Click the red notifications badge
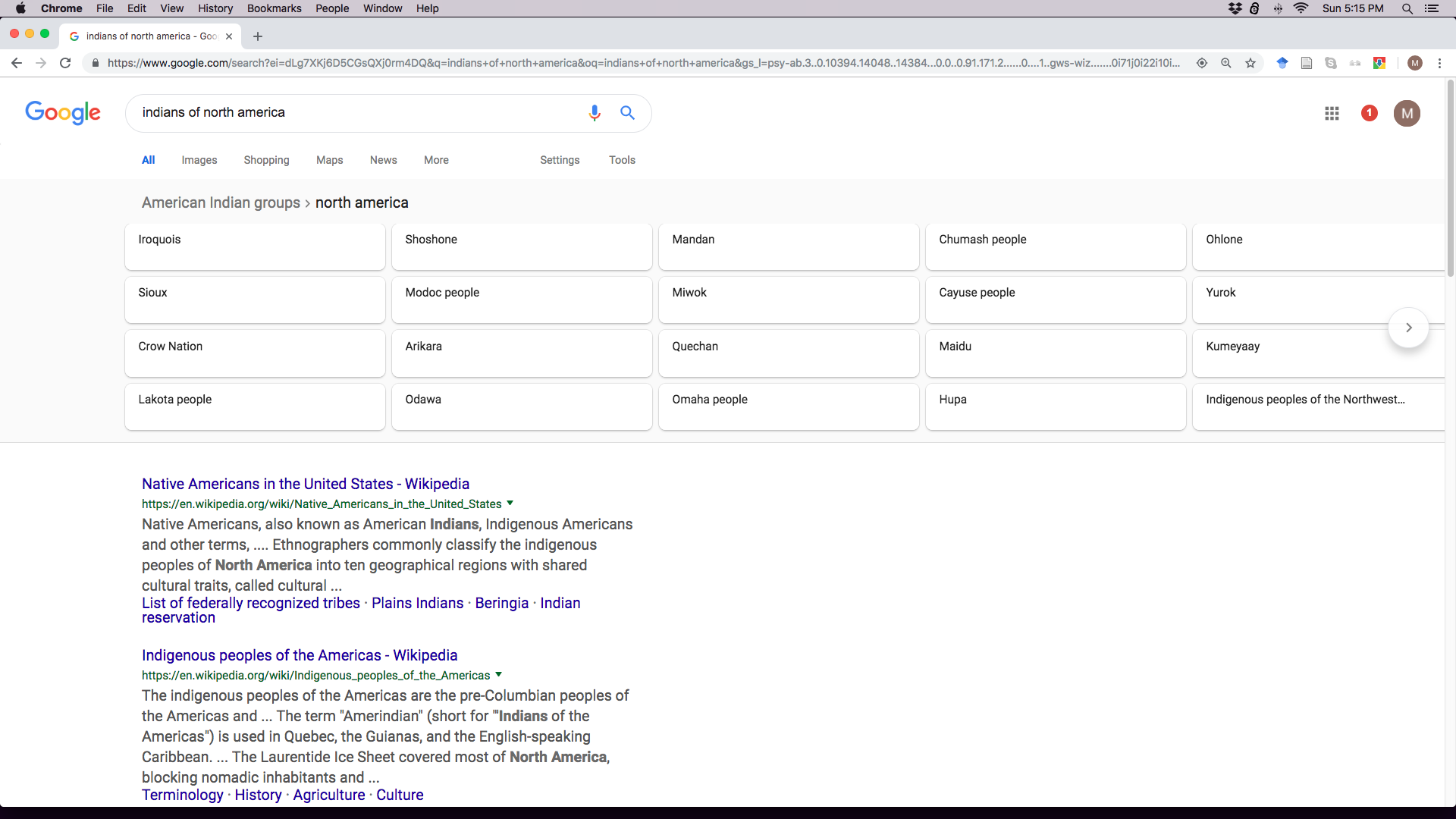The height and width of the screenshot is (819, 1456). point(1369,113)
